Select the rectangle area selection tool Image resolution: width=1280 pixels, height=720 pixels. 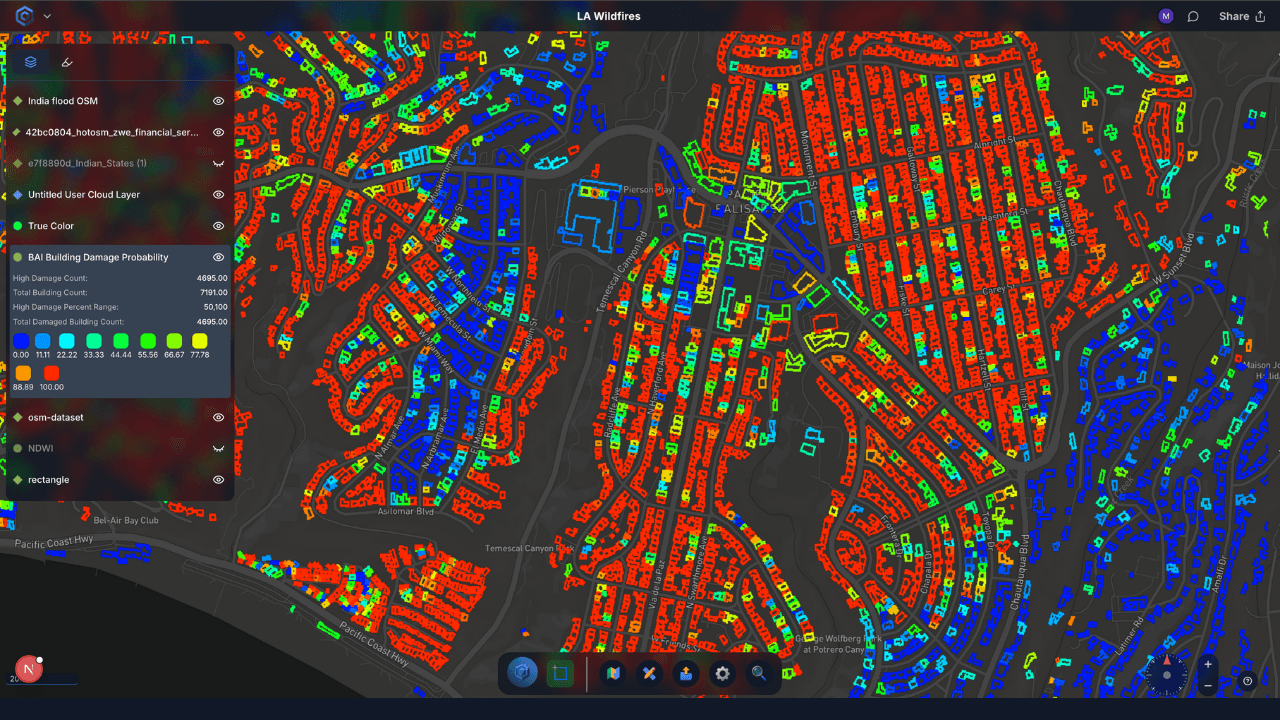pos(559,674)
